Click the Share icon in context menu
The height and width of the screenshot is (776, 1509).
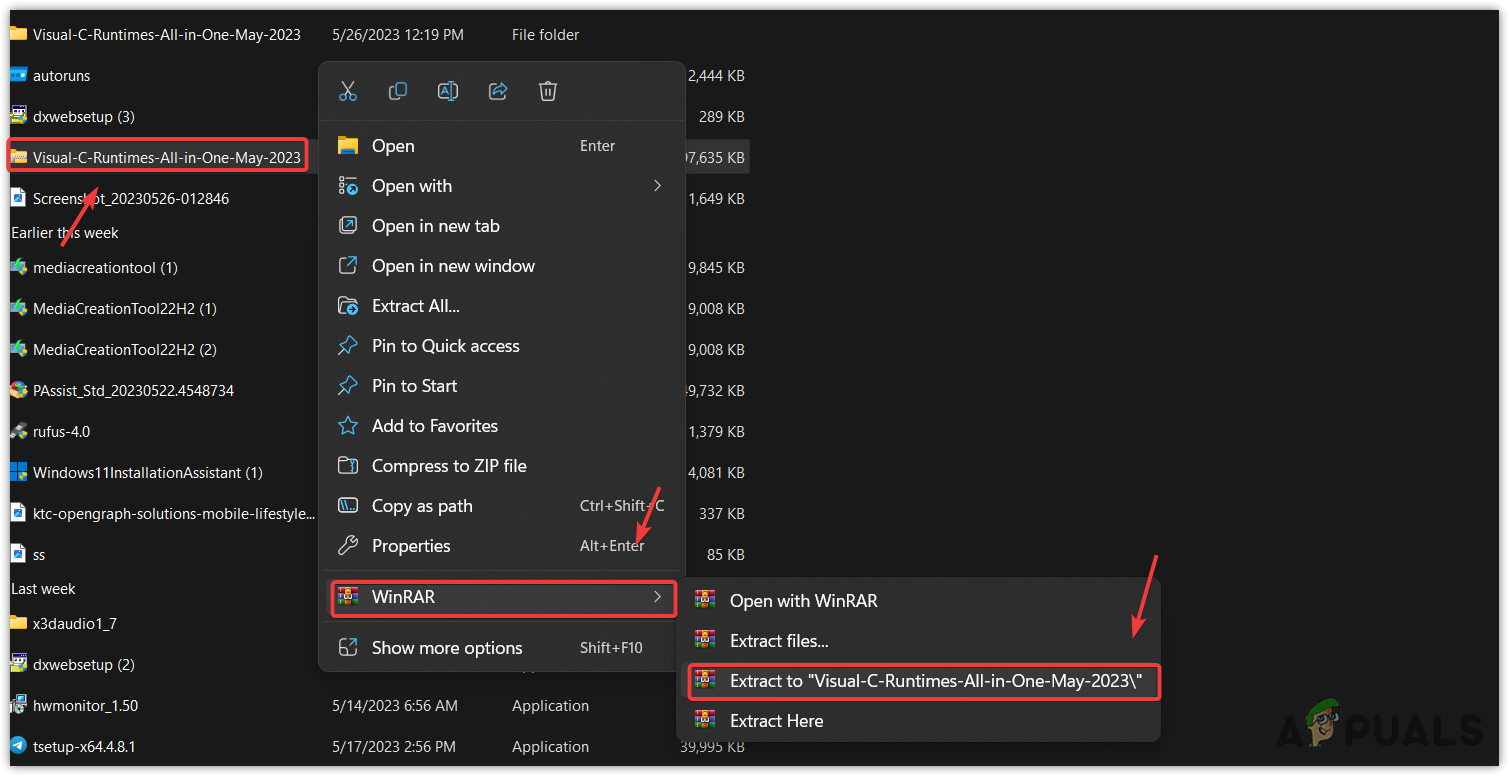(x=498, y=91)
